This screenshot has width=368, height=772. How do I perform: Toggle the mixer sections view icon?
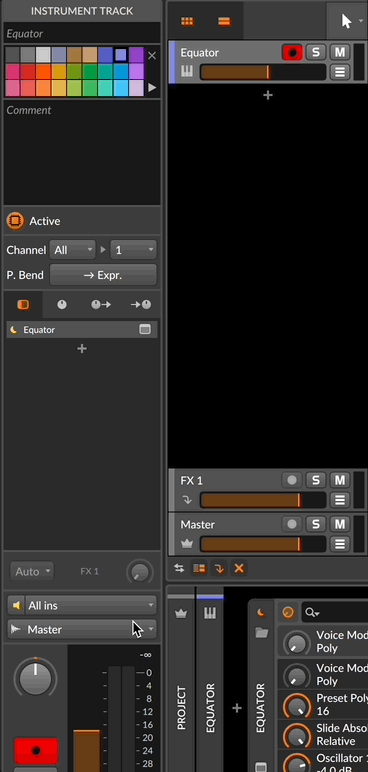[199, 569]
